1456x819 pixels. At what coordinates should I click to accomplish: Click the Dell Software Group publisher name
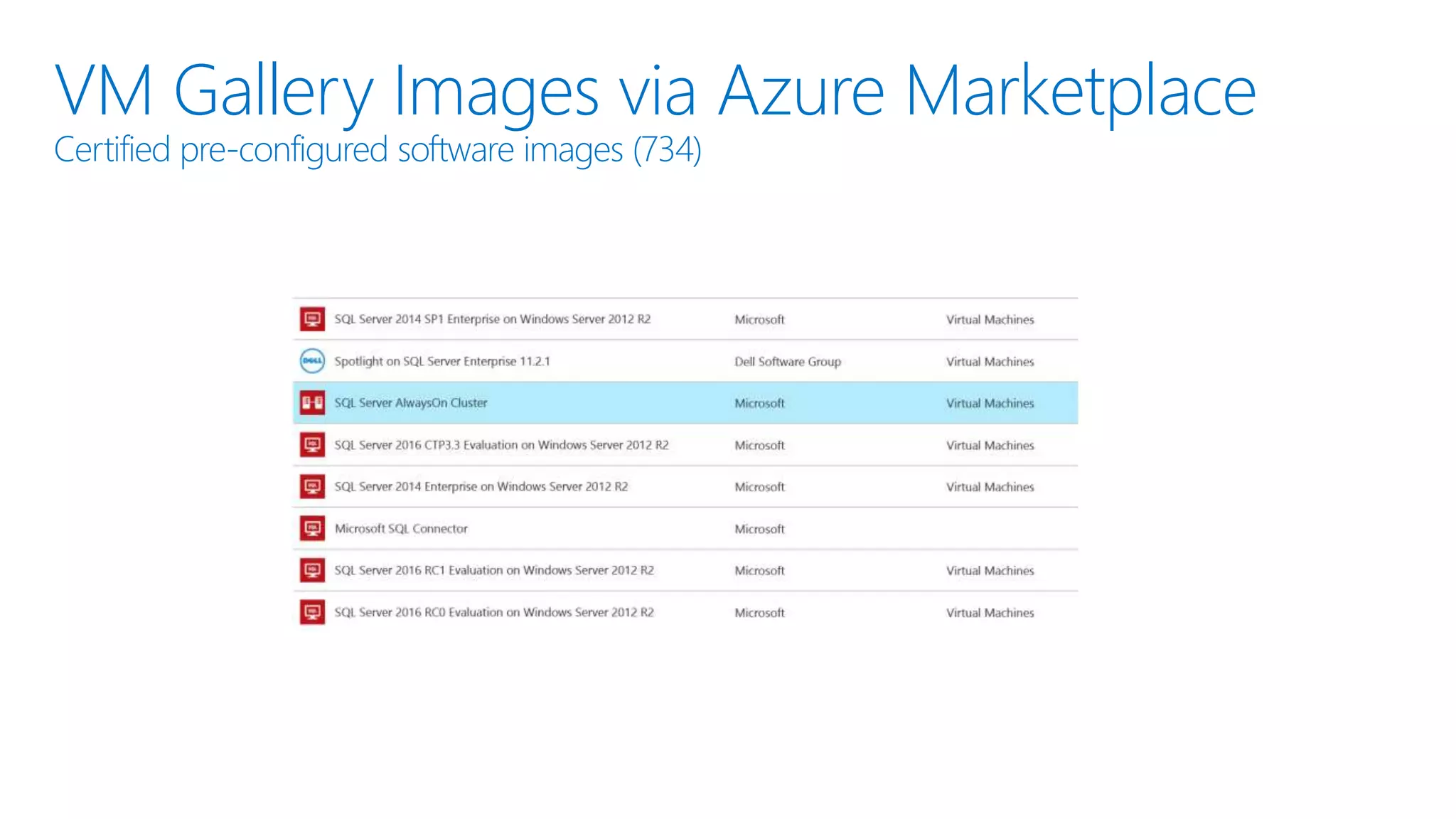pyautogui.click(x=787, y=362)
